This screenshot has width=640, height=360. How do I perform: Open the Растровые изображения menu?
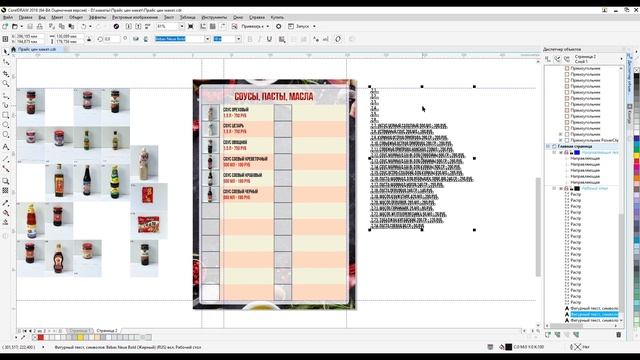click(135, 18)
